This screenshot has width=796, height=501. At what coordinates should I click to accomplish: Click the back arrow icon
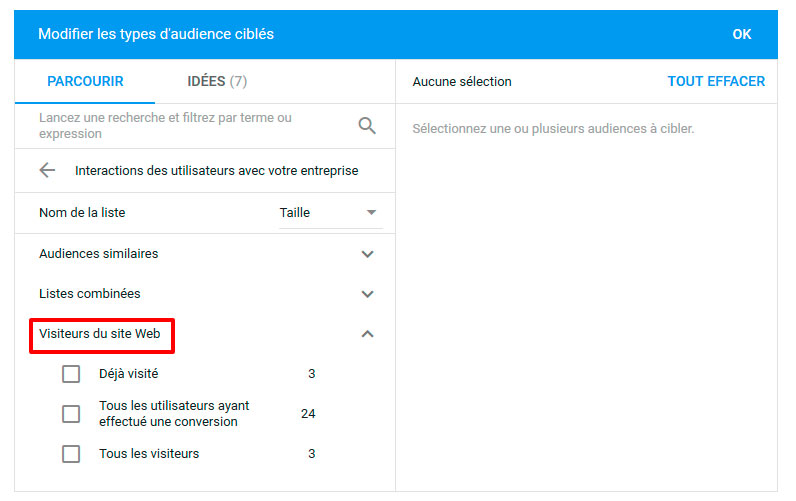click(47, 170)
